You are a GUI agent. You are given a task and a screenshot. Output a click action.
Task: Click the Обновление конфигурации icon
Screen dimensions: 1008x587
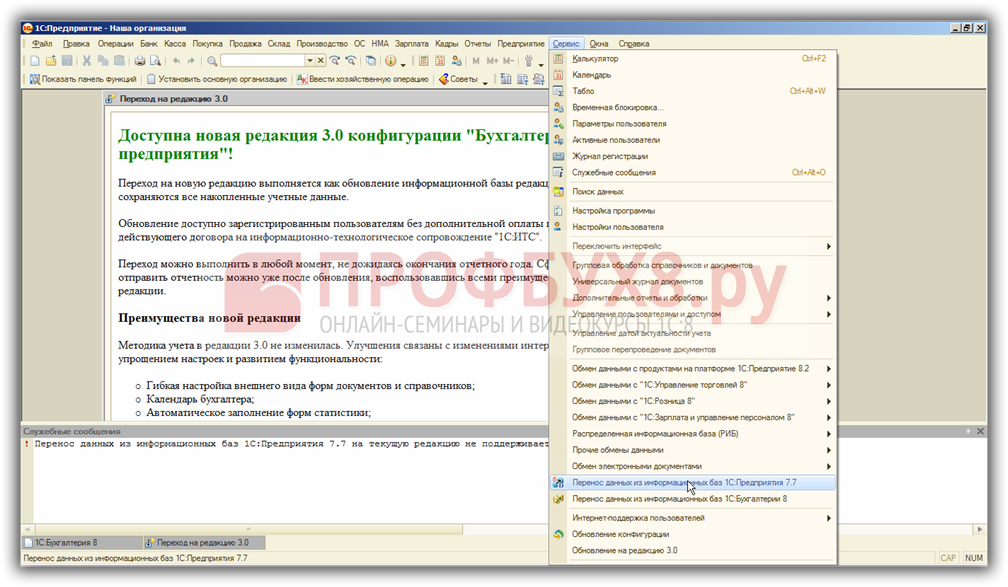559,534
